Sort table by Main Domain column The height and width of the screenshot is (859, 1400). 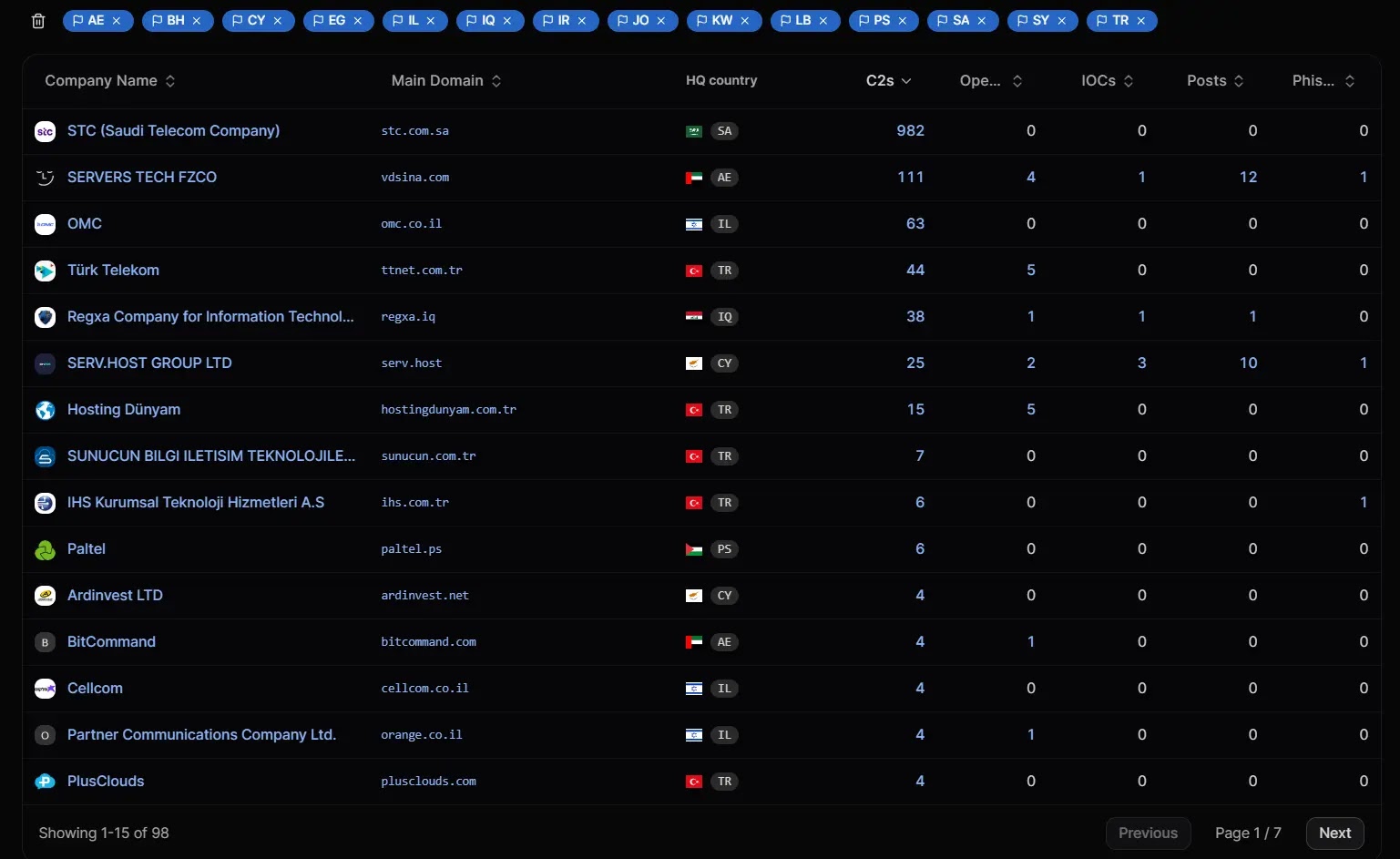pos(446,81)
